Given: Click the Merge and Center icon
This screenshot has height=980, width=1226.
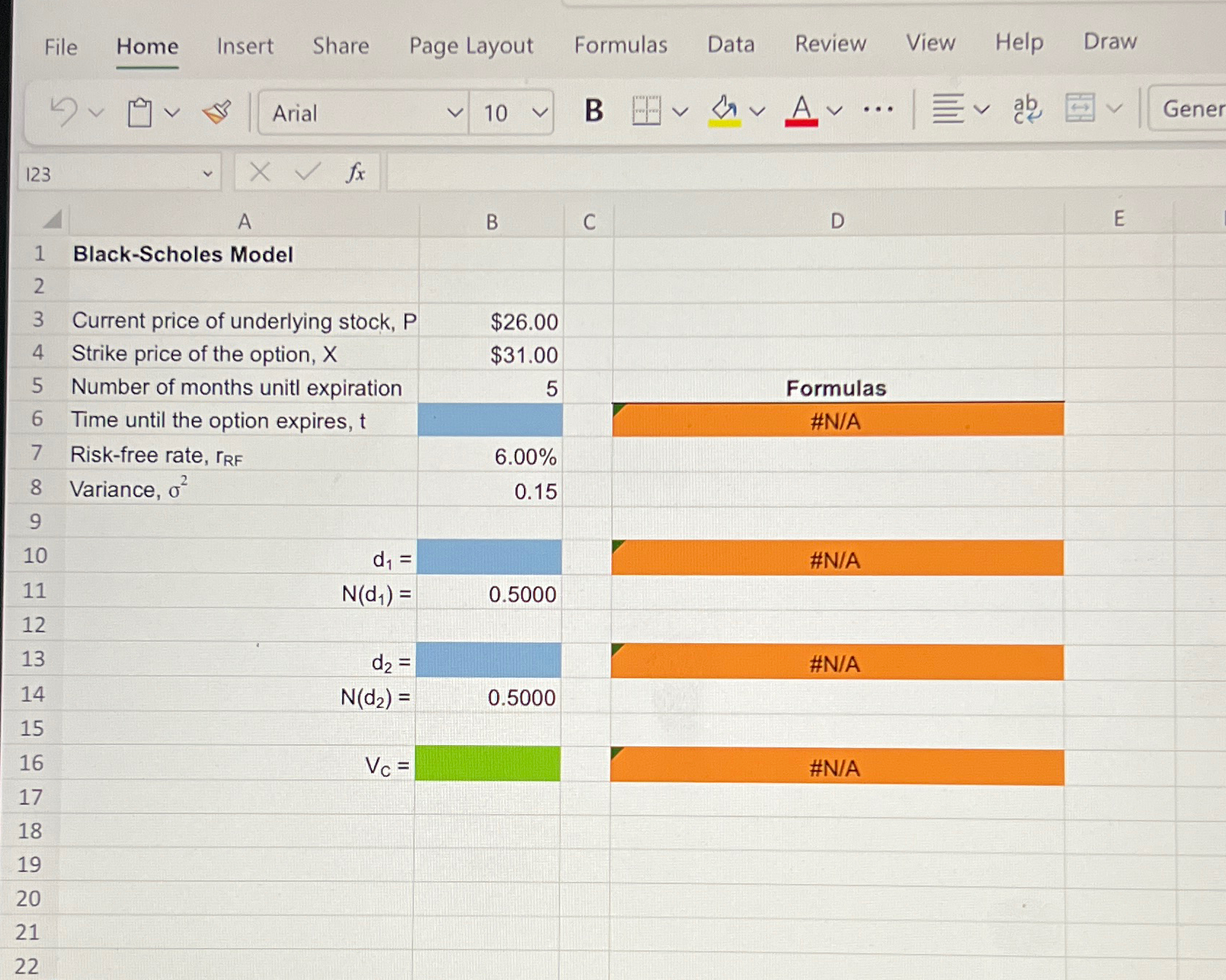Looking at the screenshot, I should click(1082, 111).
